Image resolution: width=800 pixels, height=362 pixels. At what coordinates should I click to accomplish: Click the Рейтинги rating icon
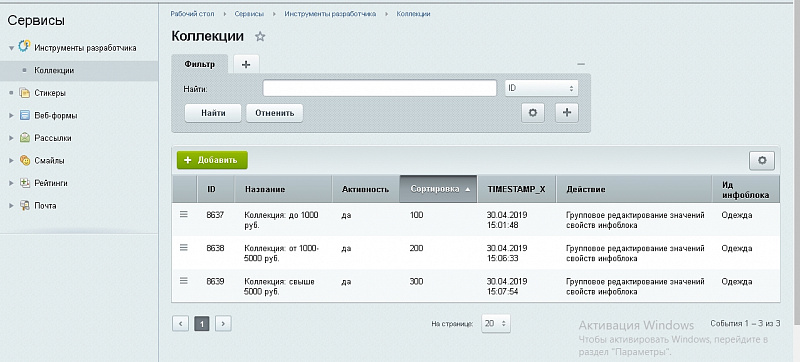[x=24, y=183]
